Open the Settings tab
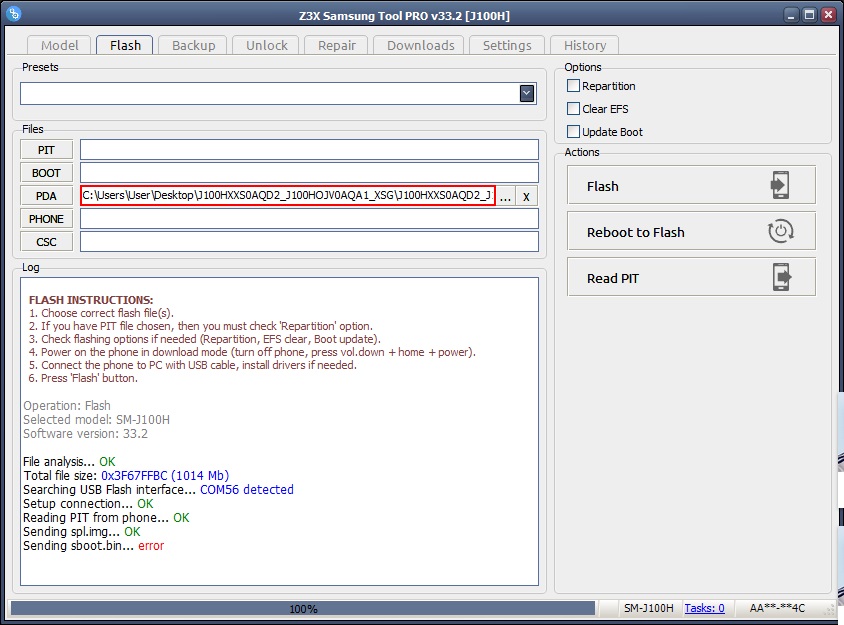This screenshot has width=844, height=625. [x=507, y=45]
